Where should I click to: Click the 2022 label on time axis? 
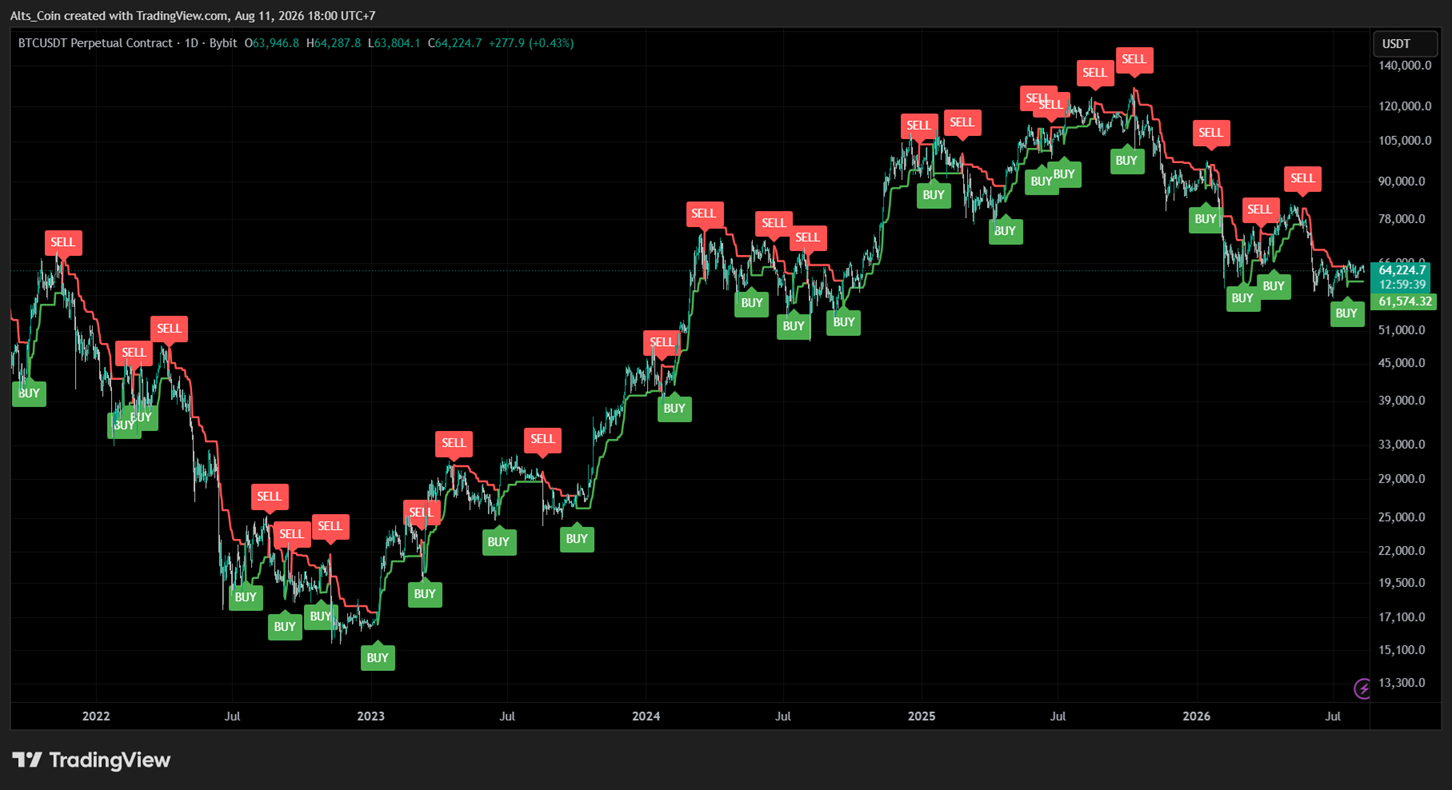pyautogui.click(x=96, y=716)
